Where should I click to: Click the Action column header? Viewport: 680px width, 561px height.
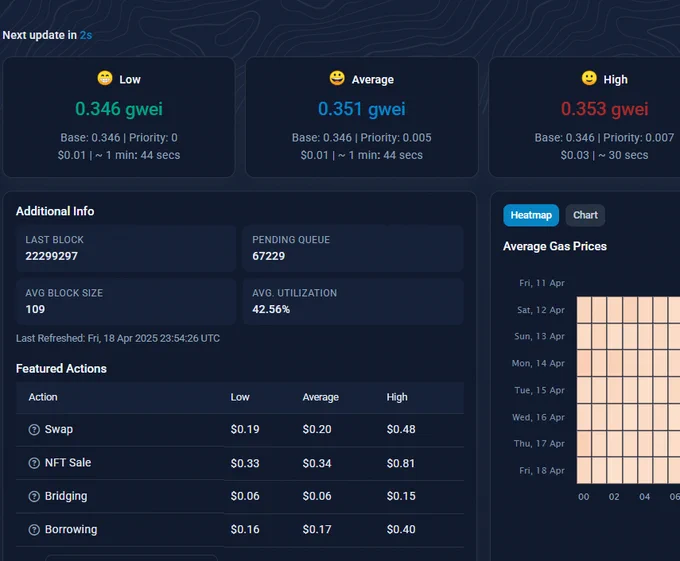pyautogui.click(x=43, y=397)
